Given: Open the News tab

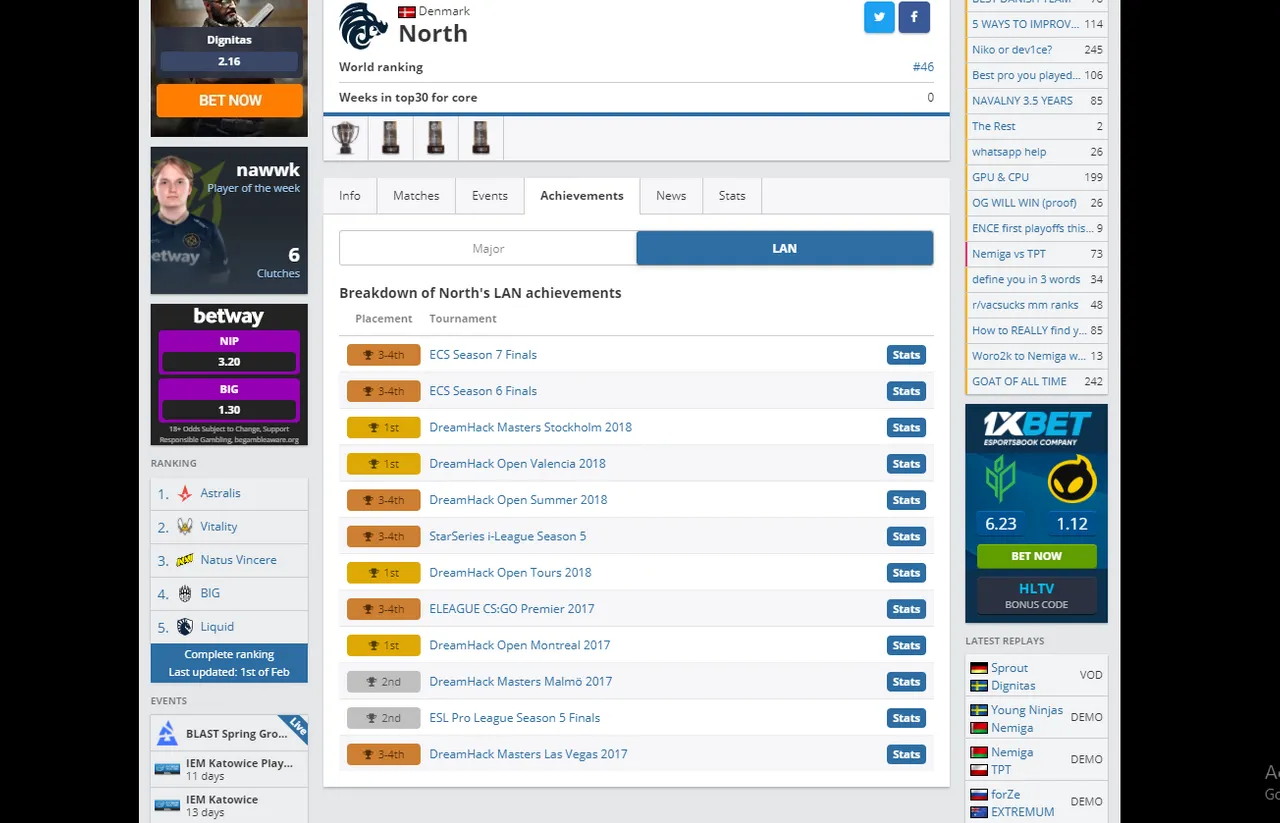Looking at the screenshot, I should click(x=671, y=196).
